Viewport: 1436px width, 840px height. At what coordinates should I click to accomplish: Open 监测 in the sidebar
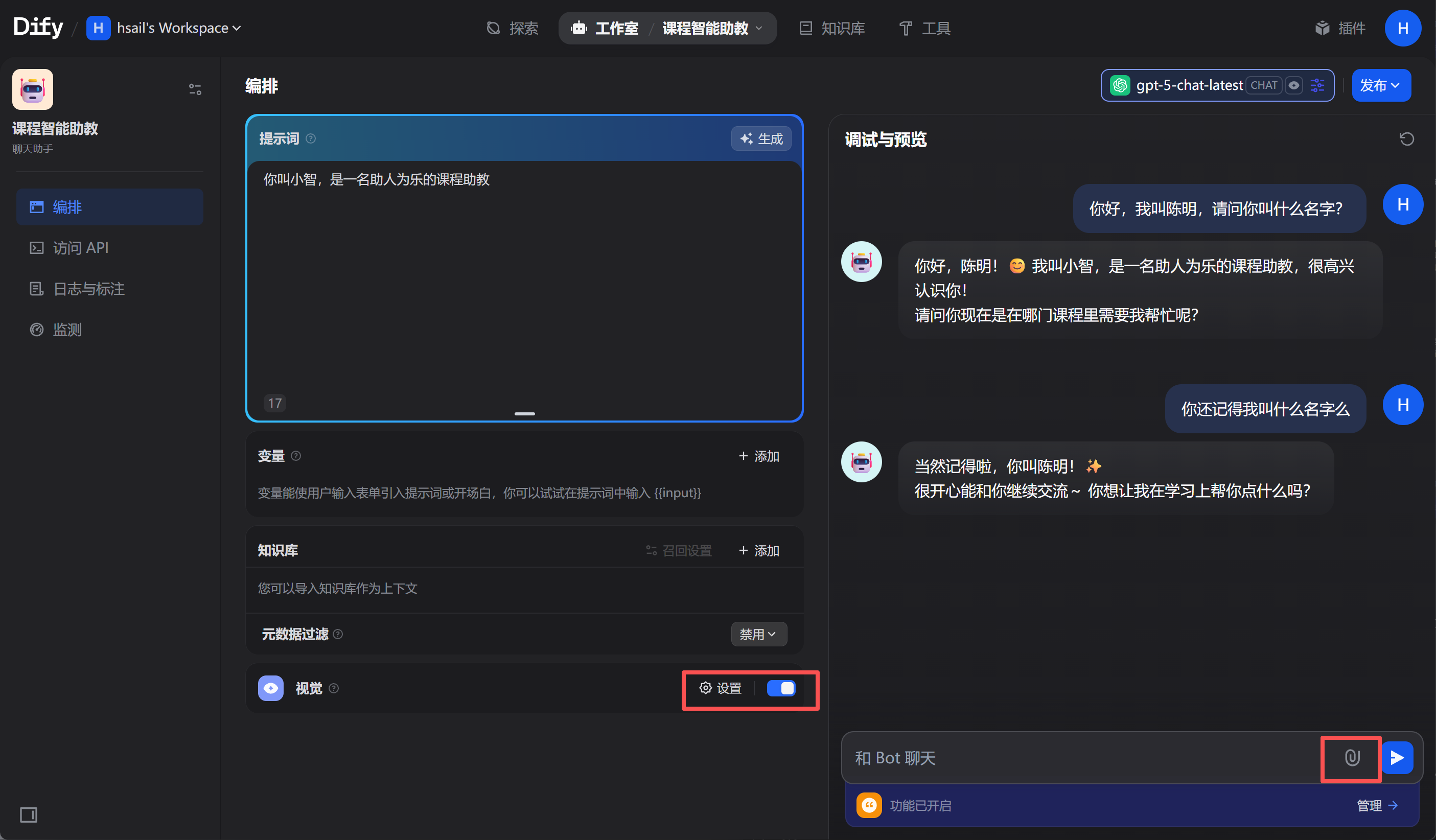(109, 330)
